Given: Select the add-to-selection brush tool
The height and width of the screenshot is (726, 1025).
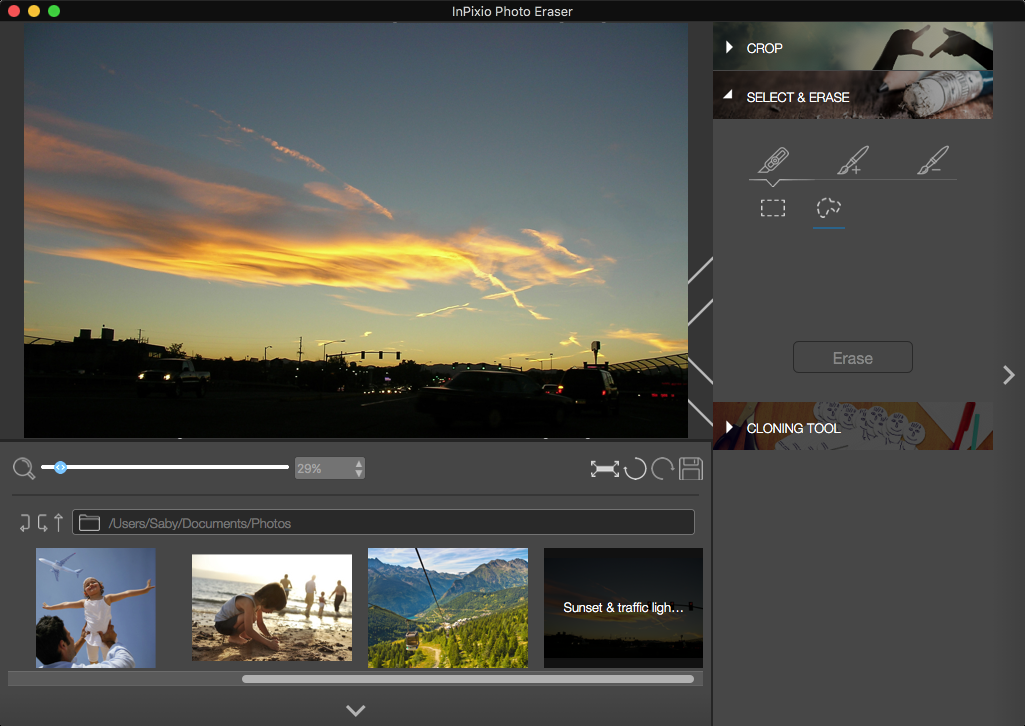Looking at the screenshot, I should click(853, 160).
